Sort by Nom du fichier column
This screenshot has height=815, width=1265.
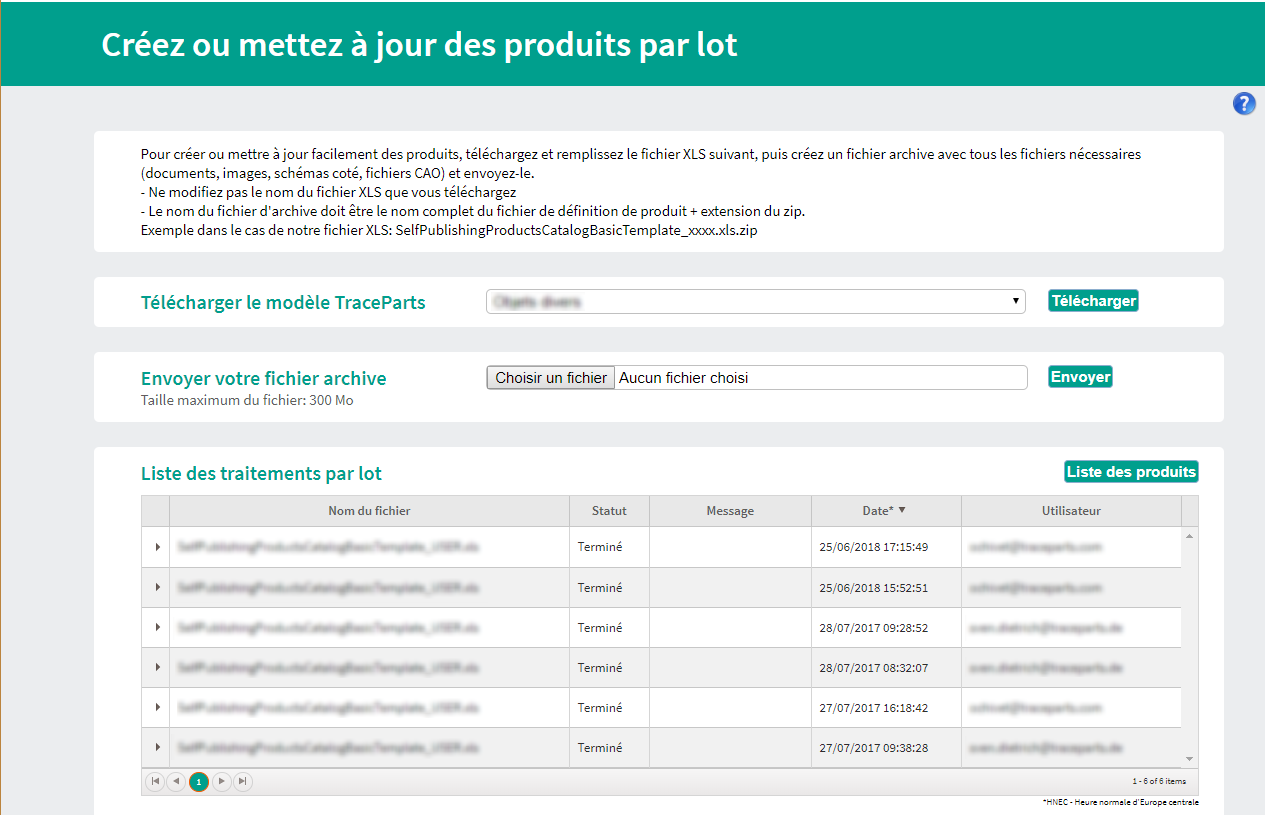tap(369, 511)
